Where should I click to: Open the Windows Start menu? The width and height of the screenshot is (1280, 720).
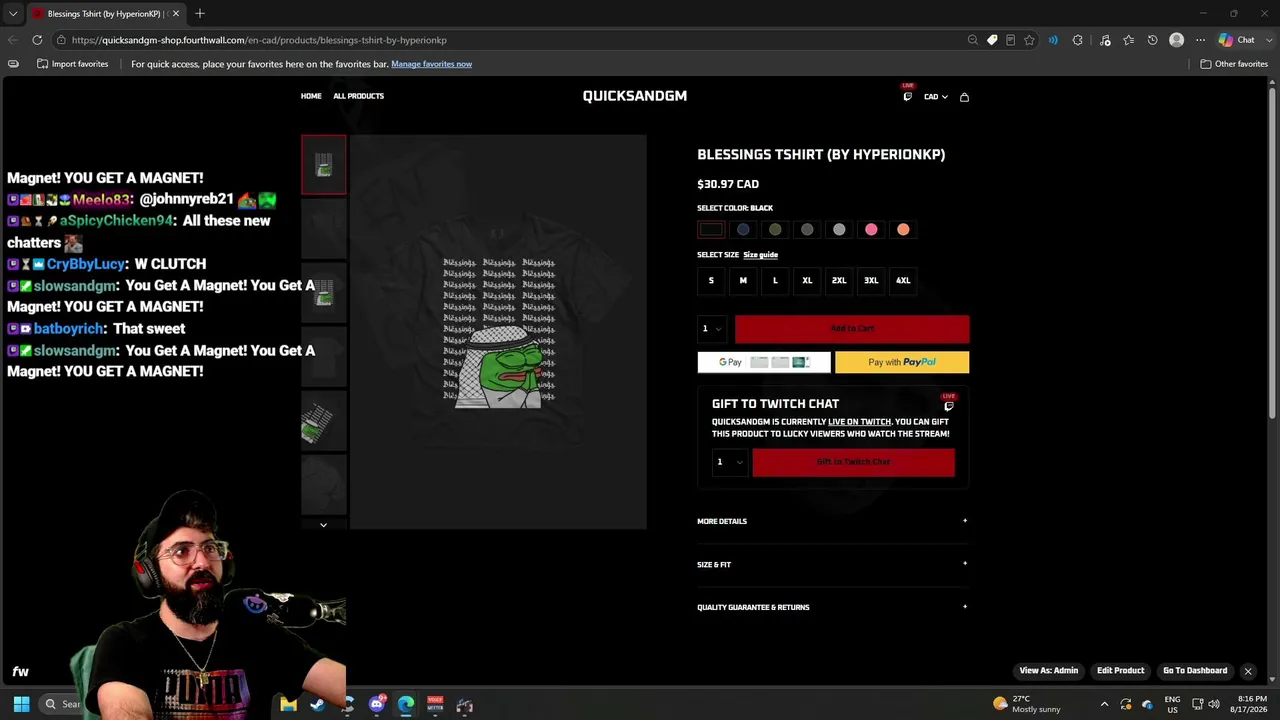[21, 704]
